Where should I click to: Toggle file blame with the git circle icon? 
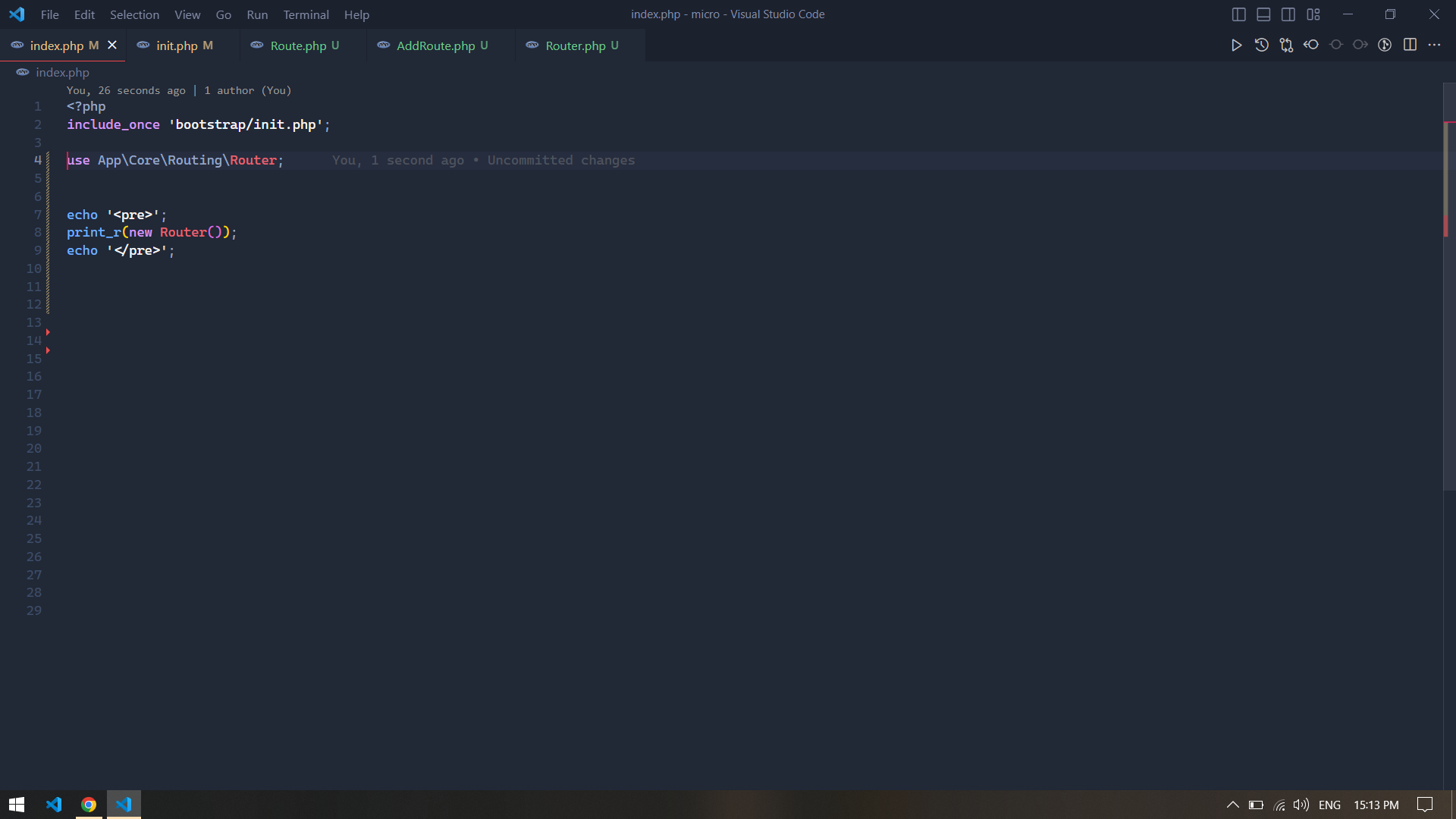1385,45
